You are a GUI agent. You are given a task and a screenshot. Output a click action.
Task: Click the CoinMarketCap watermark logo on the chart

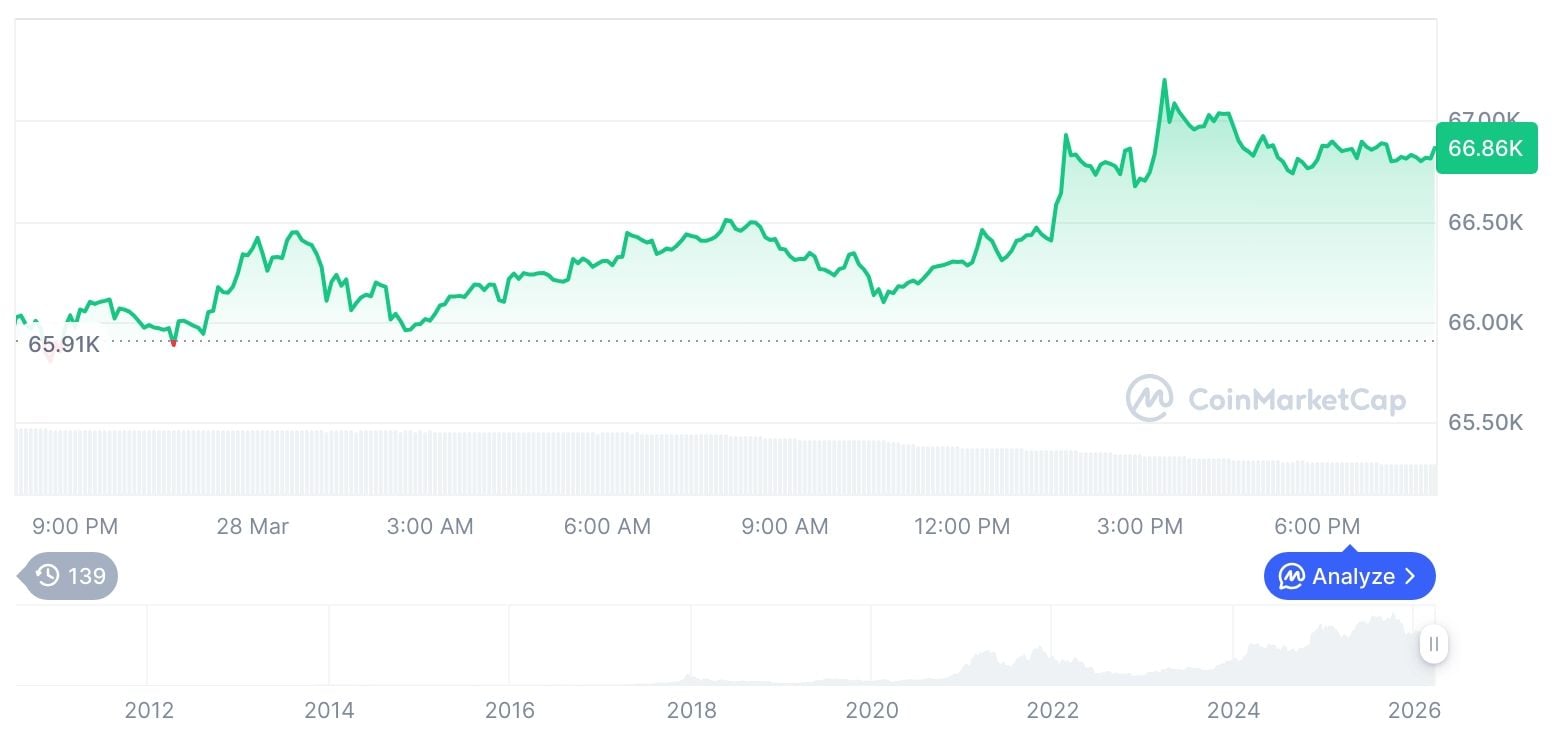pos(1148,398)
